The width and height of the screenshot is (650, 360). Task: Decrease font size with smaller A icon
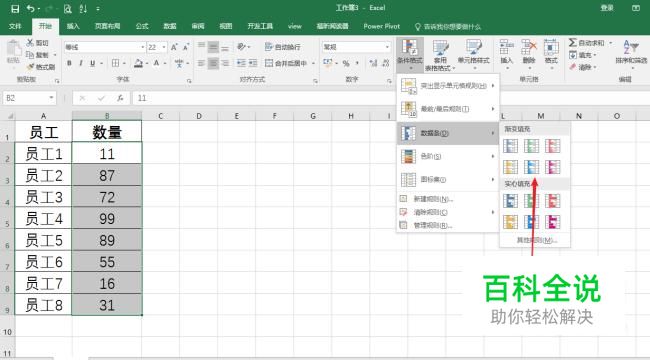[186, 47]
